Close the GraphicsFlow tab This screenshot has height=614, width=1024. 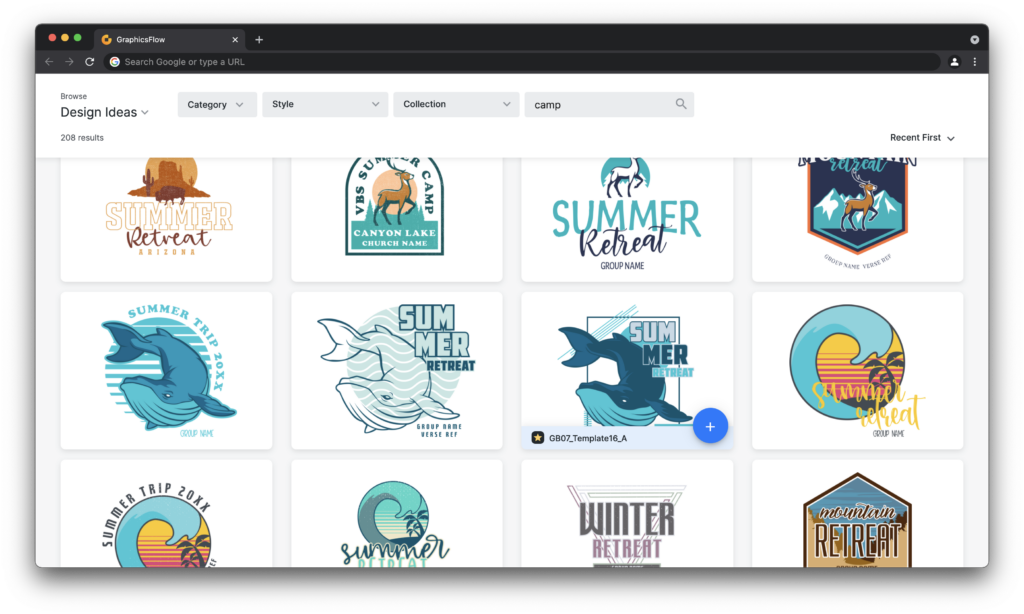coord(235,40)
